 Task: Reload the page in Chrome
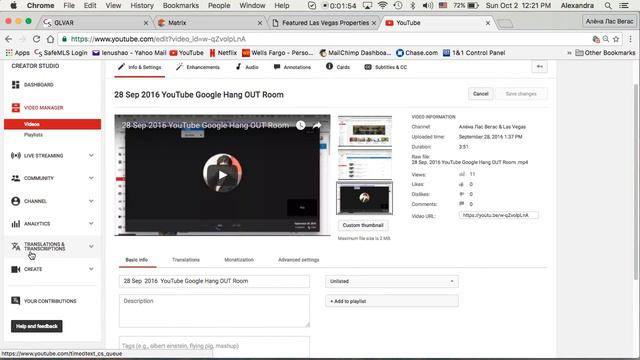(36, 39)
